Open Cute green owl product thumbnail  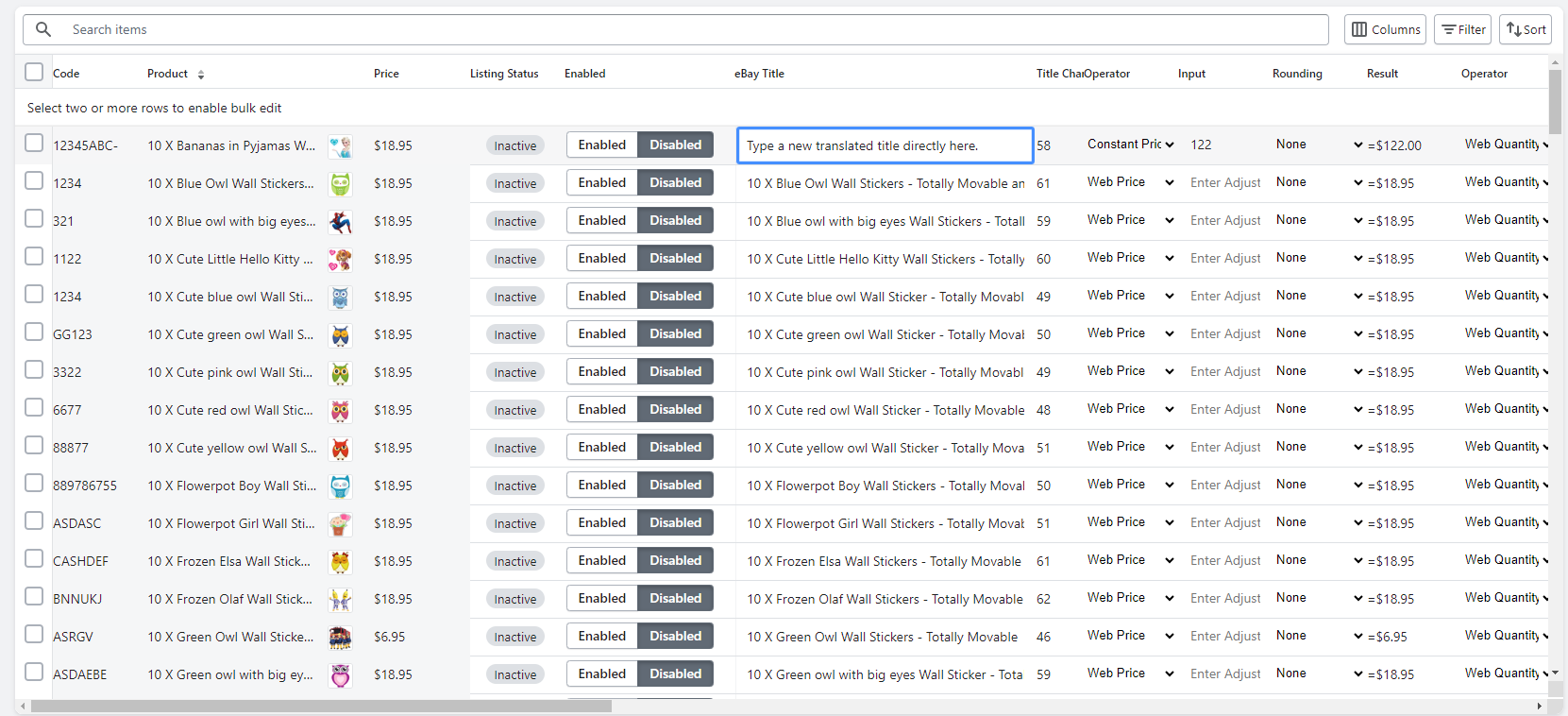coord(340,335)
